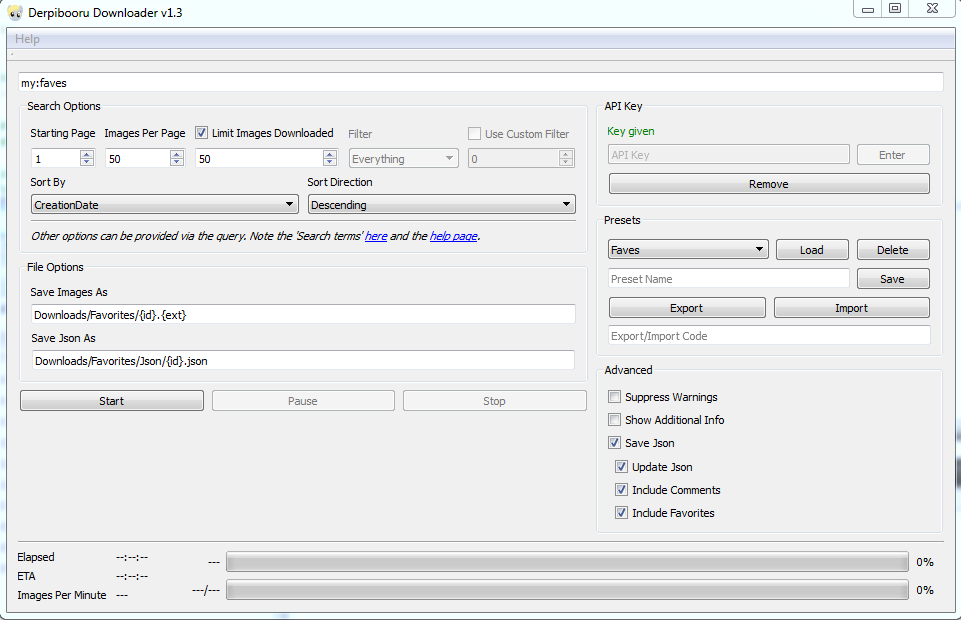Click the Images Per Minute label
This screenshot has width=961, height=620.
point(61,595)
